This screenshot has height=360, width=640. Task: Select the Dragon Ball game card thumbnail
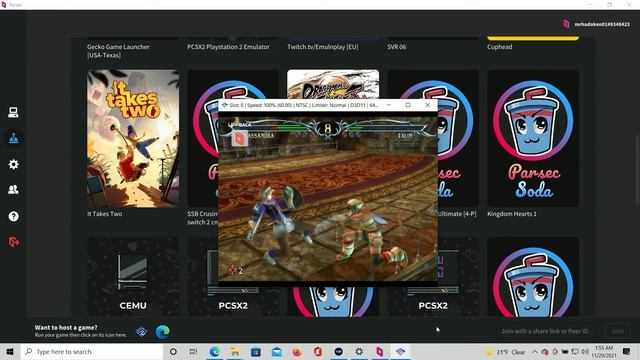333,84
